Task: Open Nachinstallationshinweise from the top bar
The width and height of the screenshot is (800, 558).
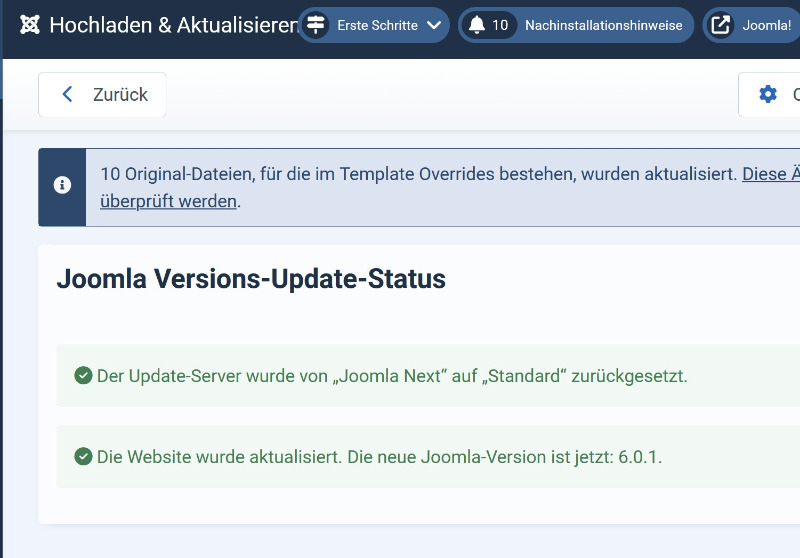Action: [x=603, y=25]
